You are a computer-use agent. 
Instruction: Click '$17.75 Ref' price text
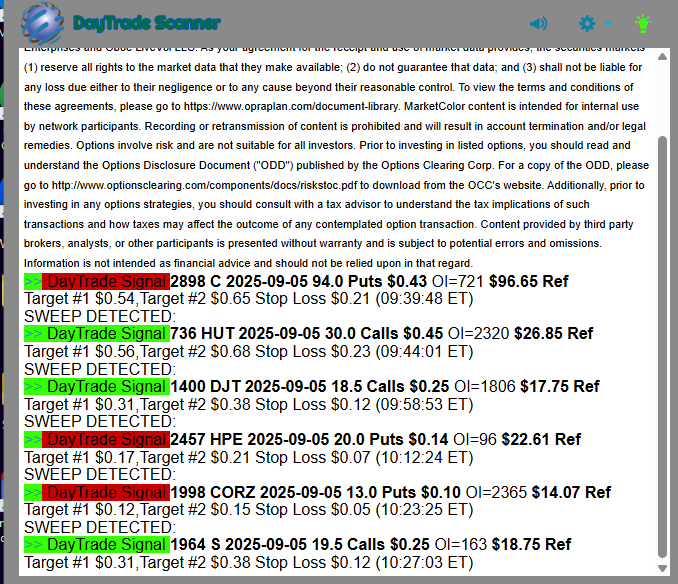click(x=560, y=386)
